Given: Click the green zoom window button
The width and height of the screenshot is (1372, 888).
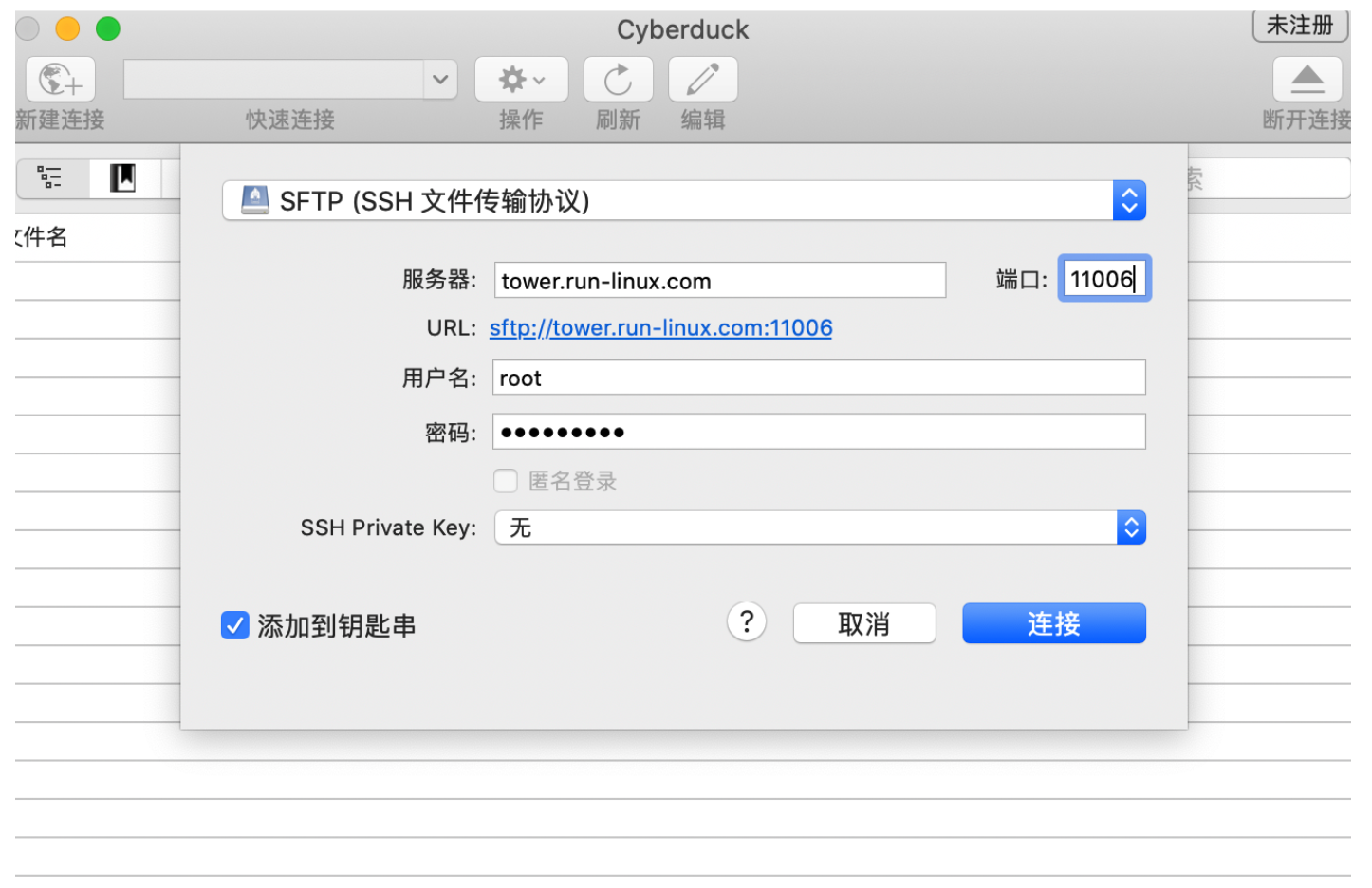Looking at the screenshot, I should pos(108,29).
